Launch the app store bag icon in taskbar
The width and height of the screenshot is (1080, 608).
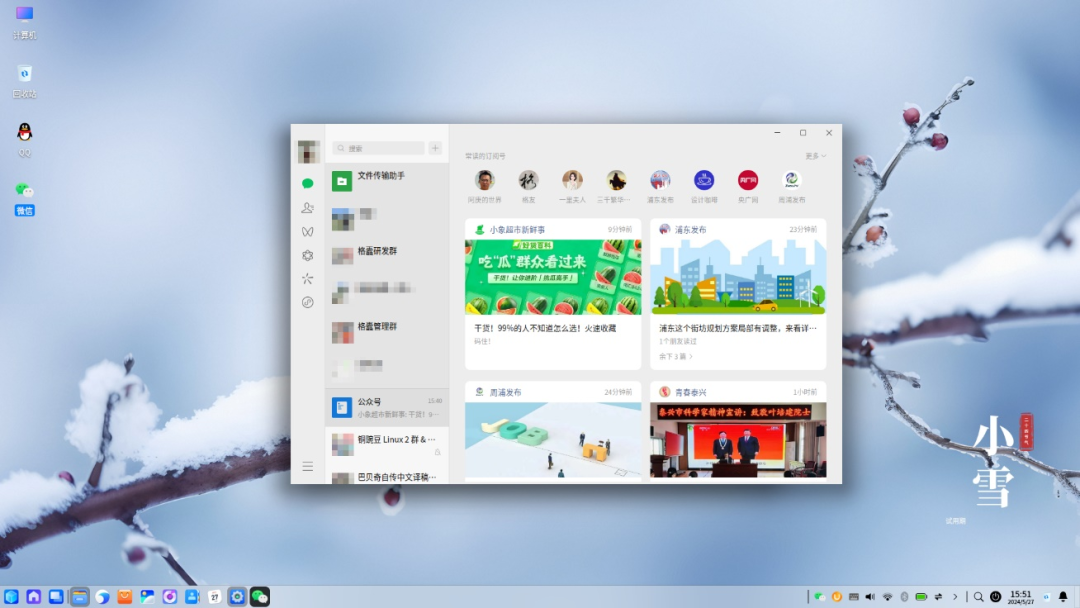pos(125,597)
